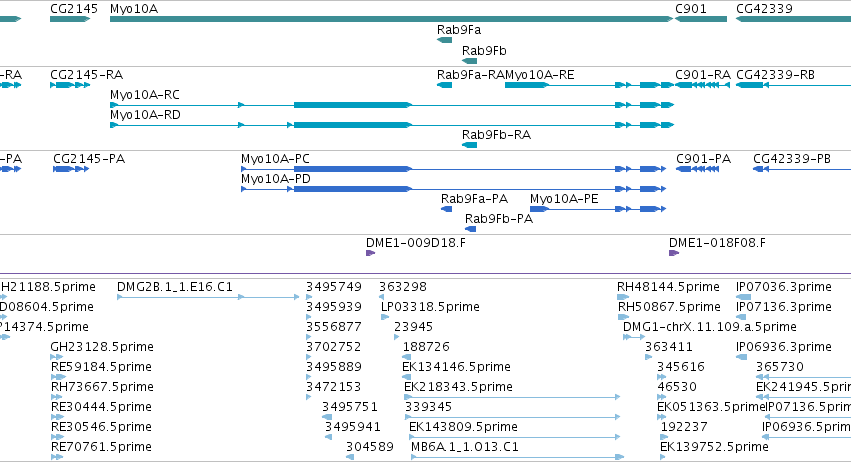Click the Myo10A-PD protein label

click(276, 179)
